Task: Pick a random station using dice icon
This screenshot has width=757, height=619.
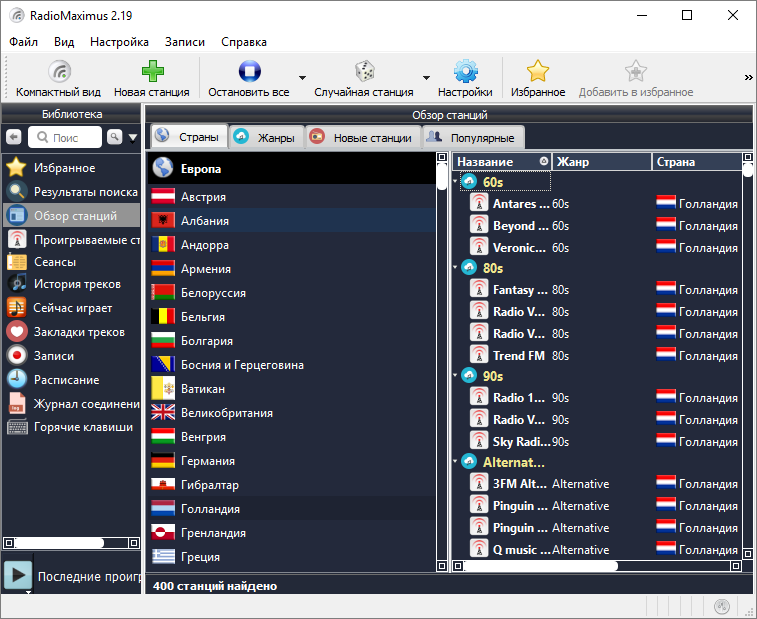Action: 364,73
